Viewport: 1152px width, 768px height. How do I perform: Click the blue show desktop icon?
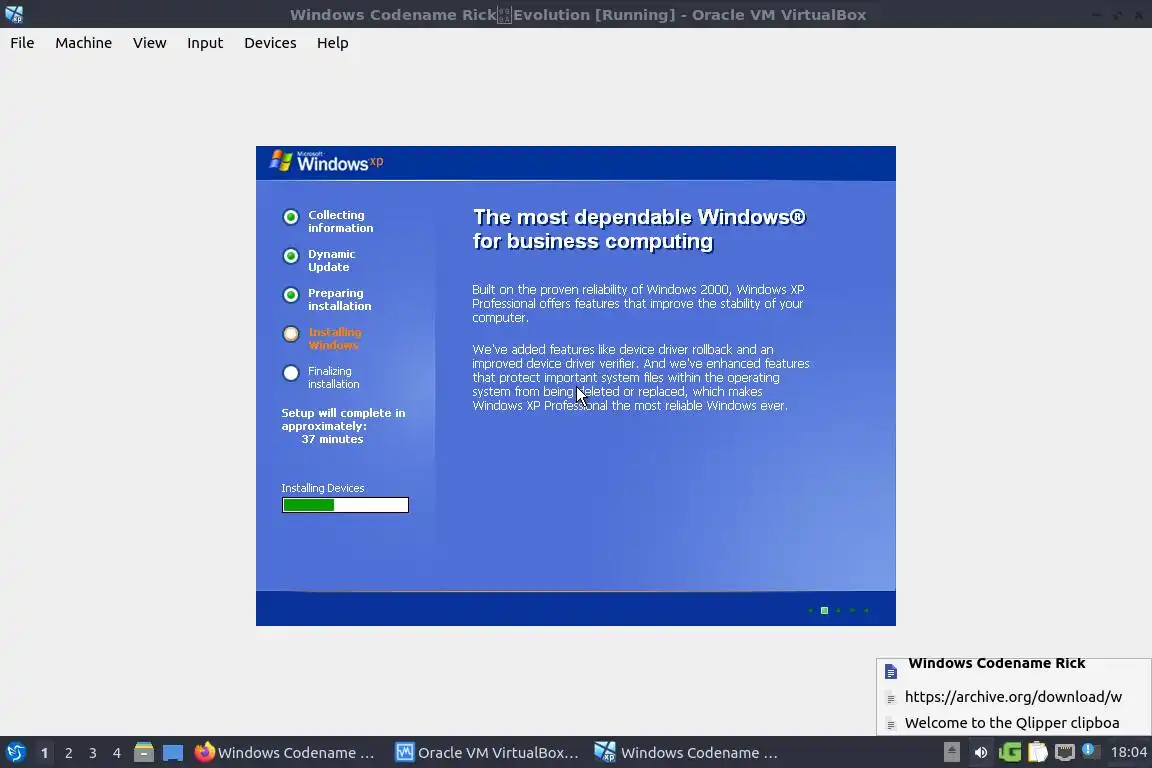click(173, 753)
